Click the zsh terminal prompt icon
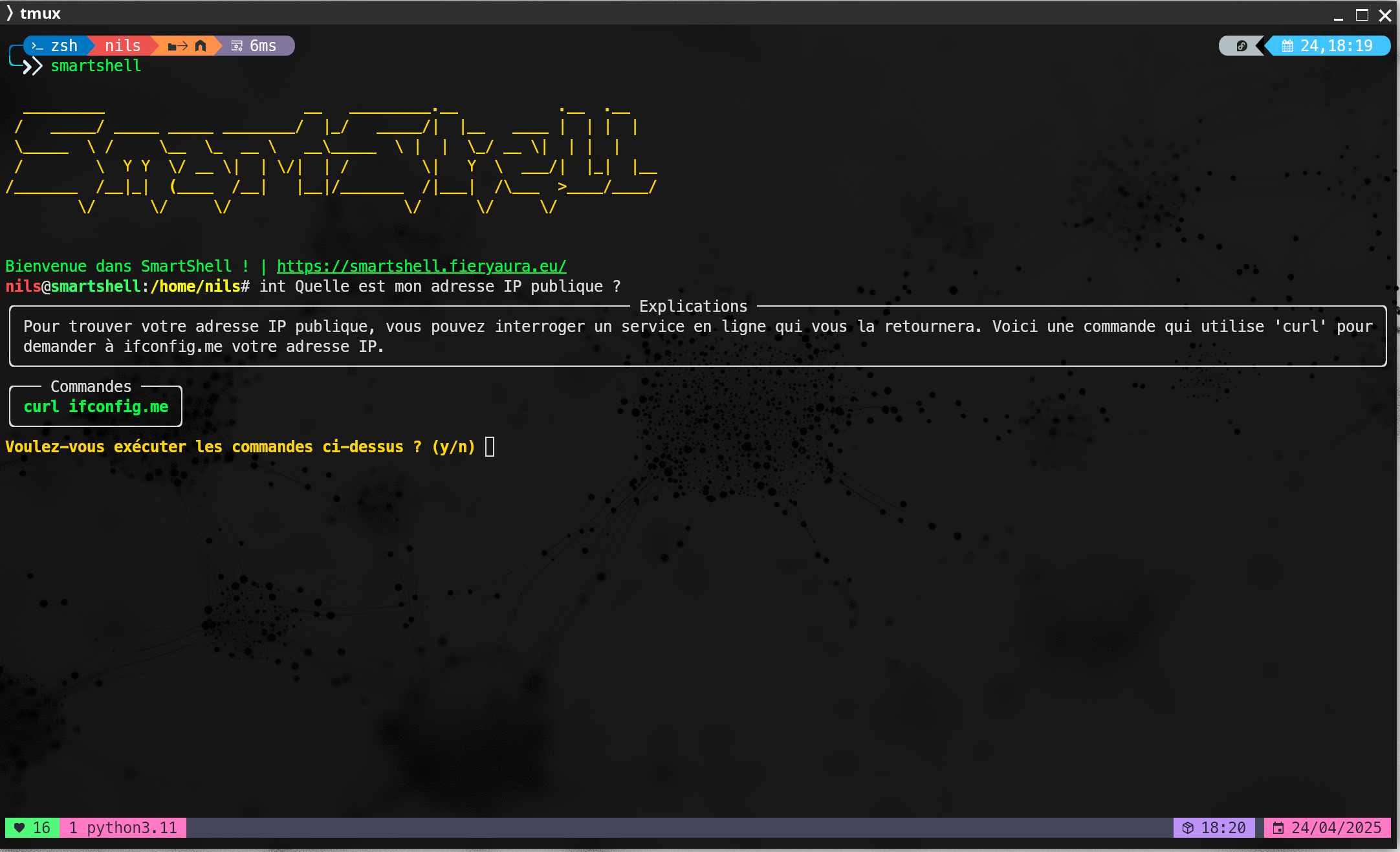The width and height of the screenshot is (1400, 852). 38,46
